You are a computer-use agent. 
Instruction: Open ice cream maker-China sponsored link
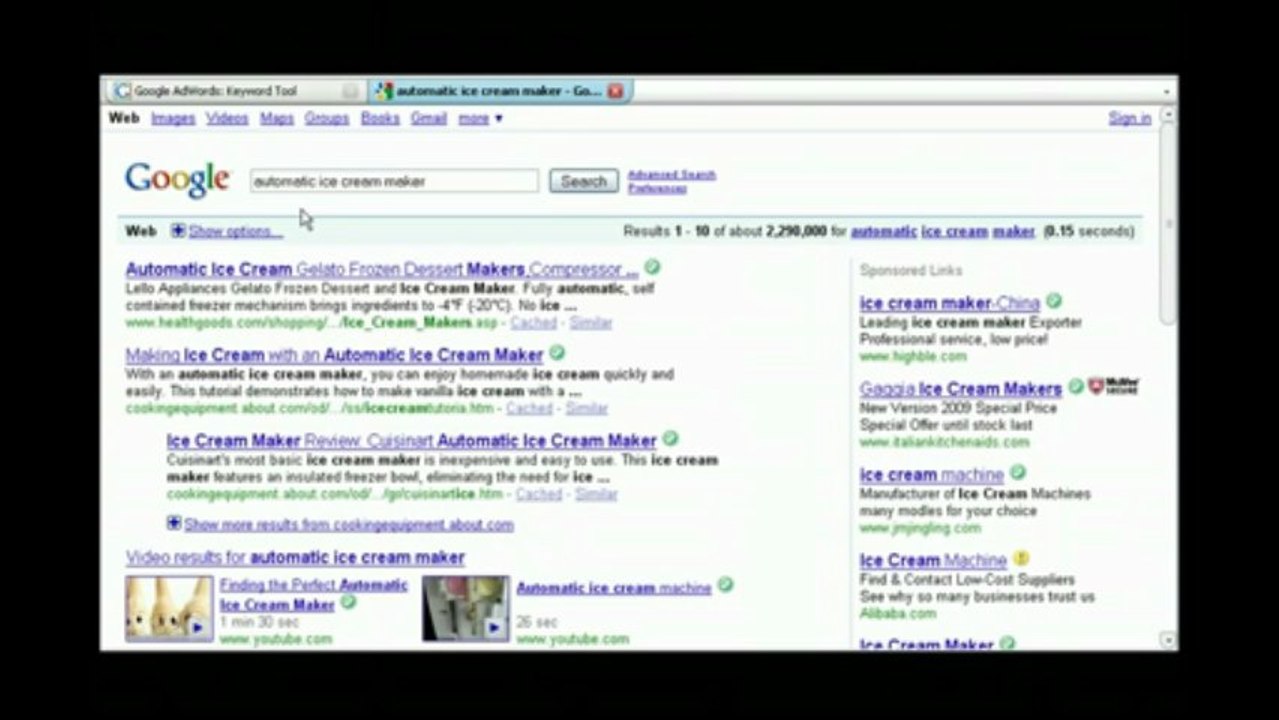[x=950, y=303]
